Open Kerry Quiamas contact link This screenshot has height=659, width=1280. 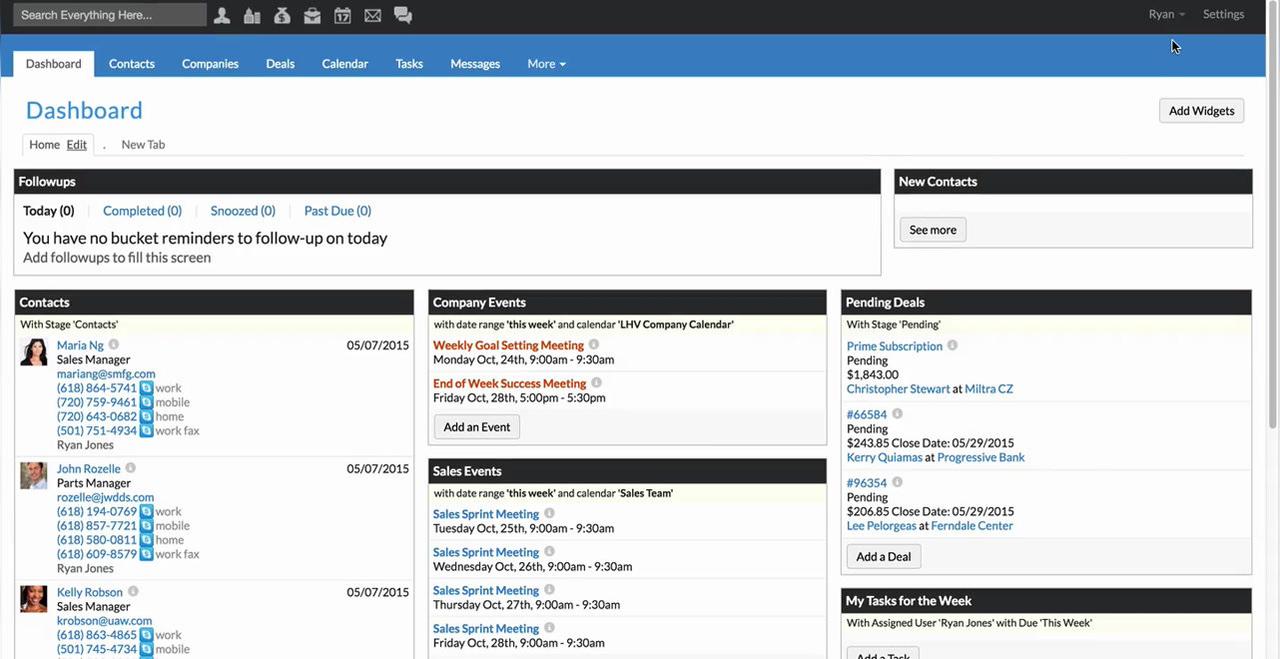pyautogui.click(x=885, y=457)
